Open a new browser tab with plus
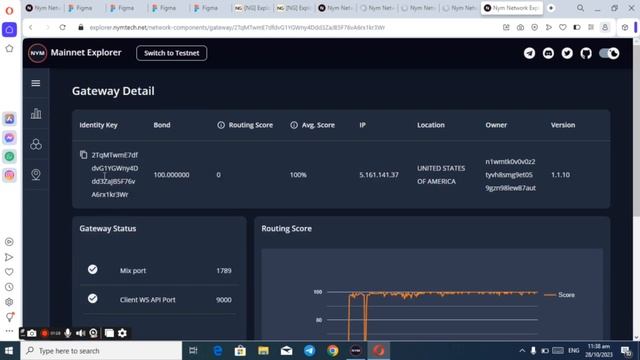640x360 pixels. click(551, 8)
